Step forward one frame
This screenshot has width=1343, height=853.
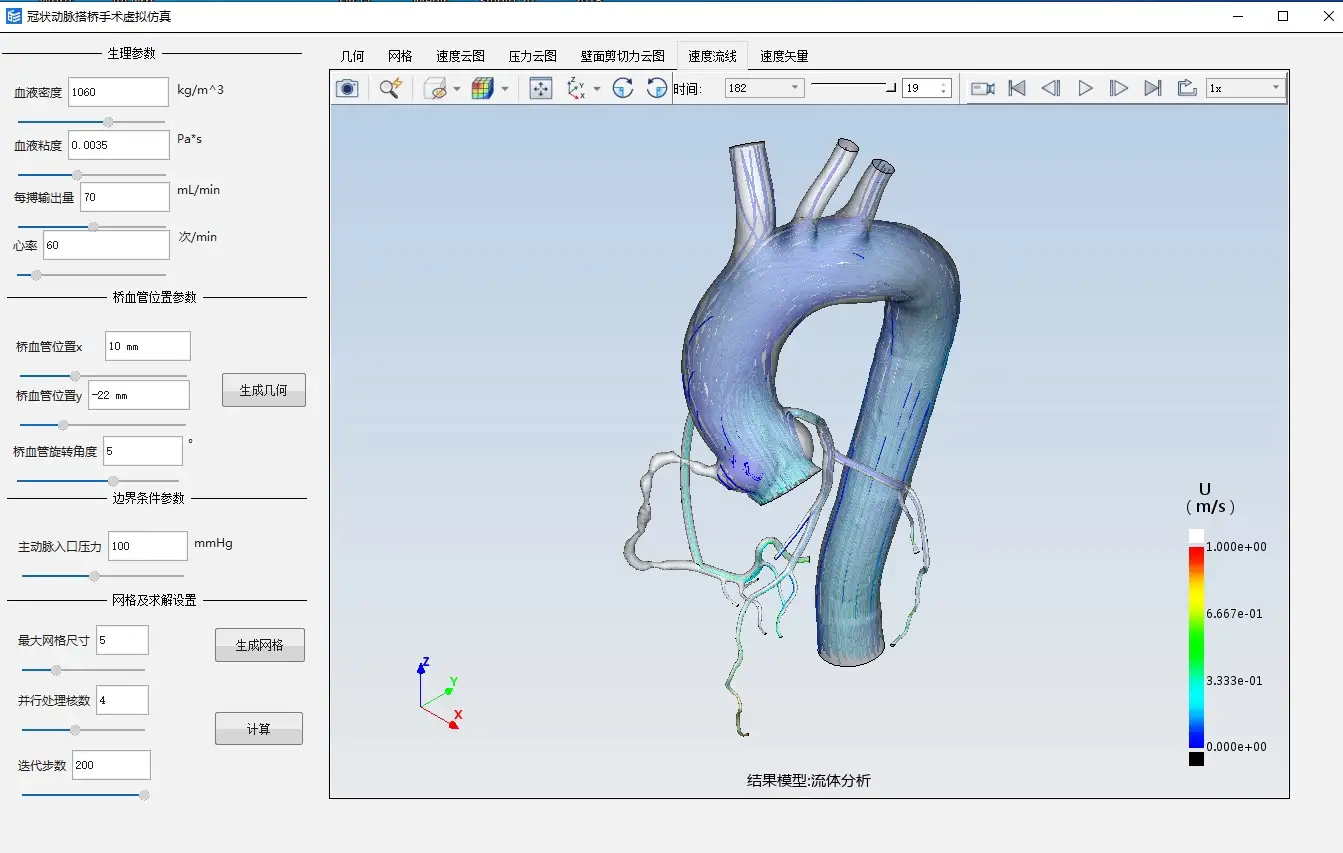[x=1119, y=89]
